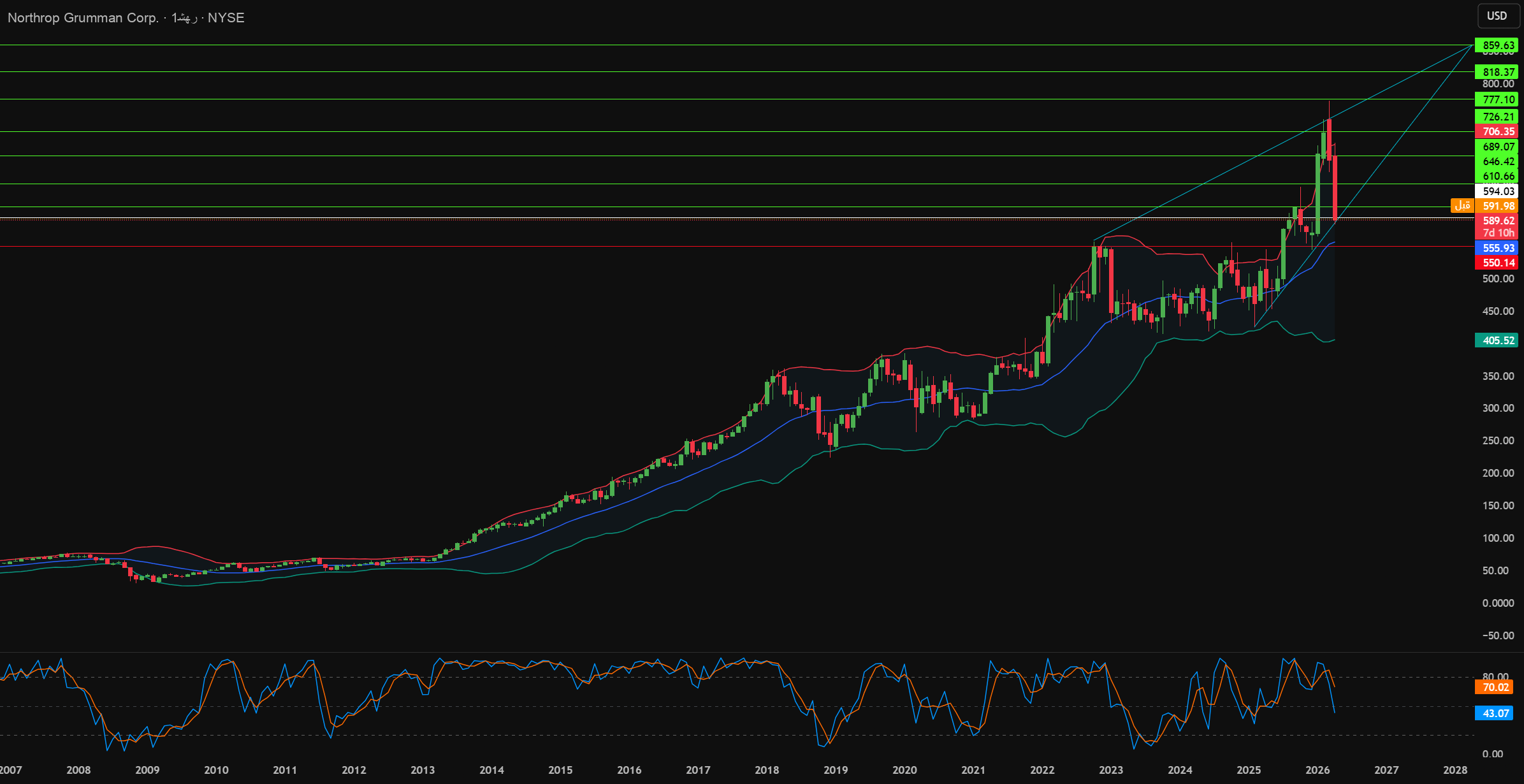
Task: Select the white 594.03 price label
Action: click(1497, 191)
